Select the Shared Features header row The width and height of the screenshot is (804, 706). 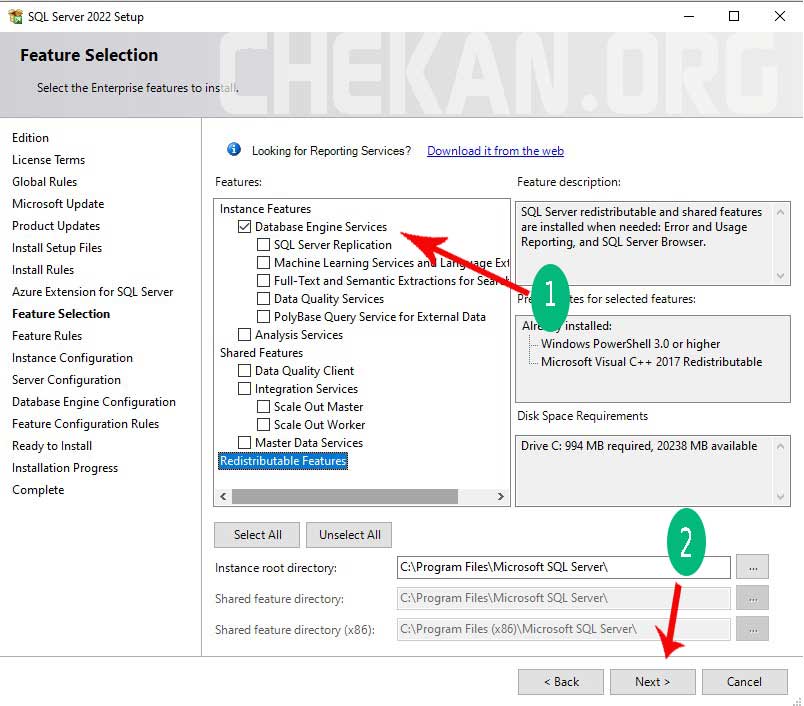(x=261, y=353)
